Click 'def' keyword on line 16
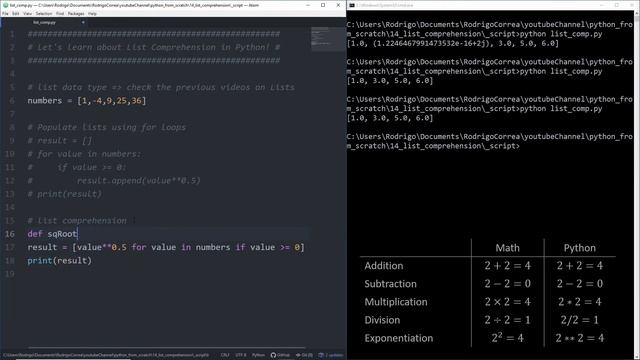640x360 pixels. 35,234
